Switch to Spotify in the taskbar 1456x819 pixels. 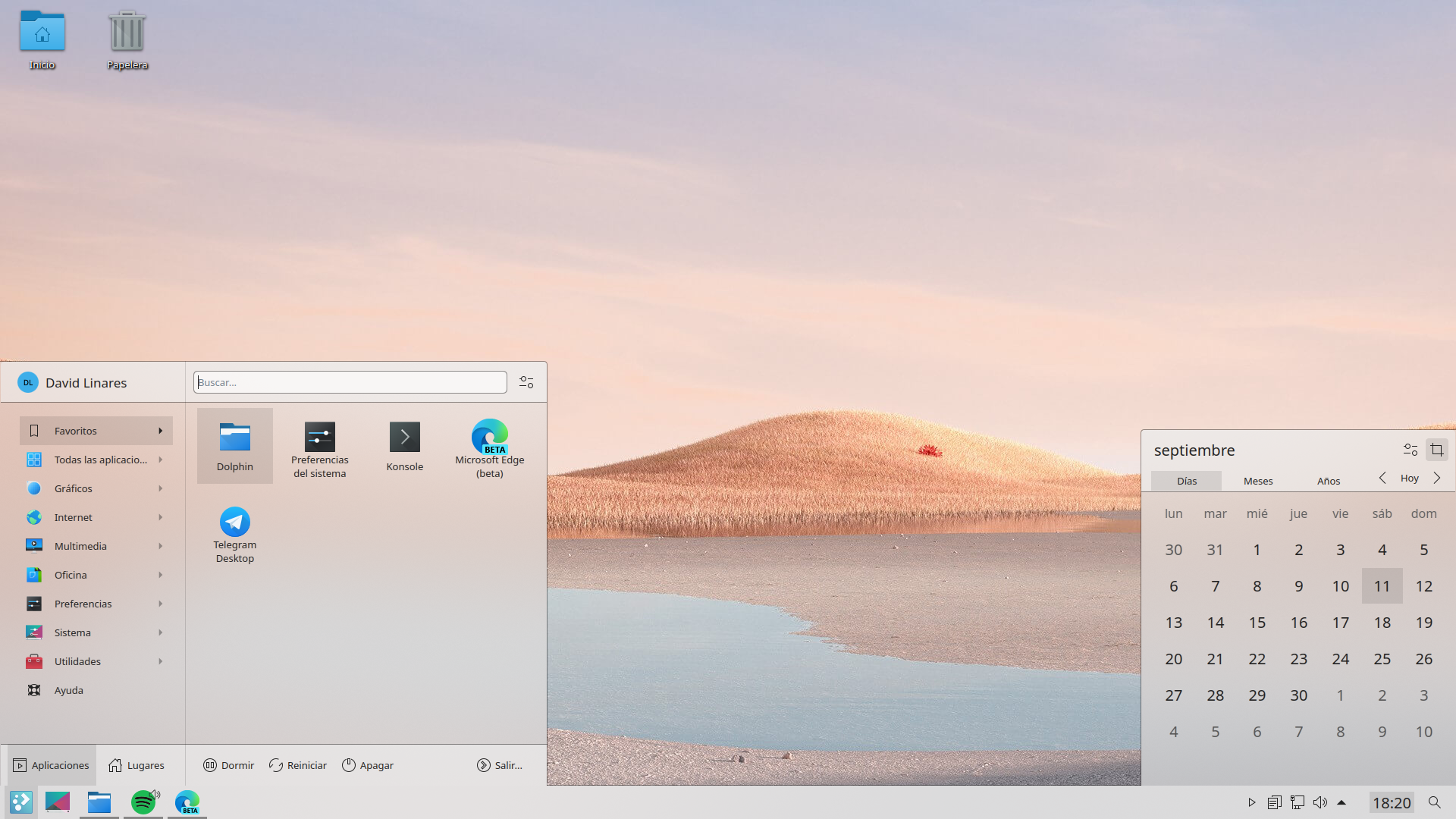[x=143, y=802]
